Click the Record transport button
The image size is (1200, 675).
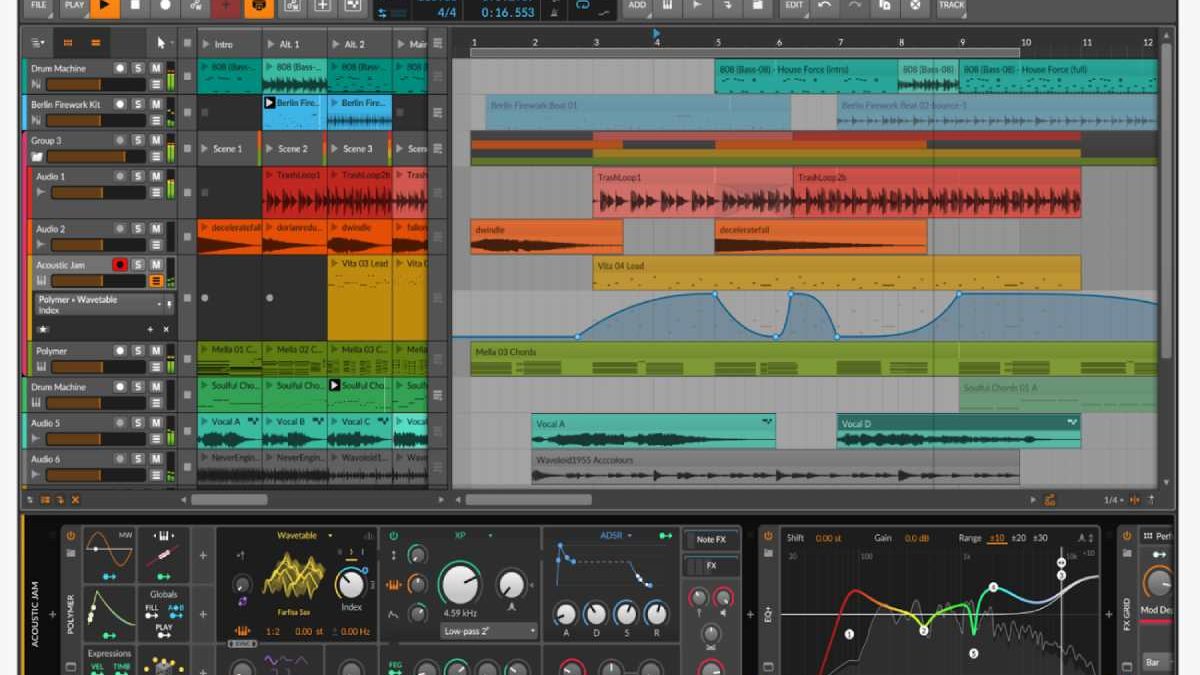click(165, 6)
